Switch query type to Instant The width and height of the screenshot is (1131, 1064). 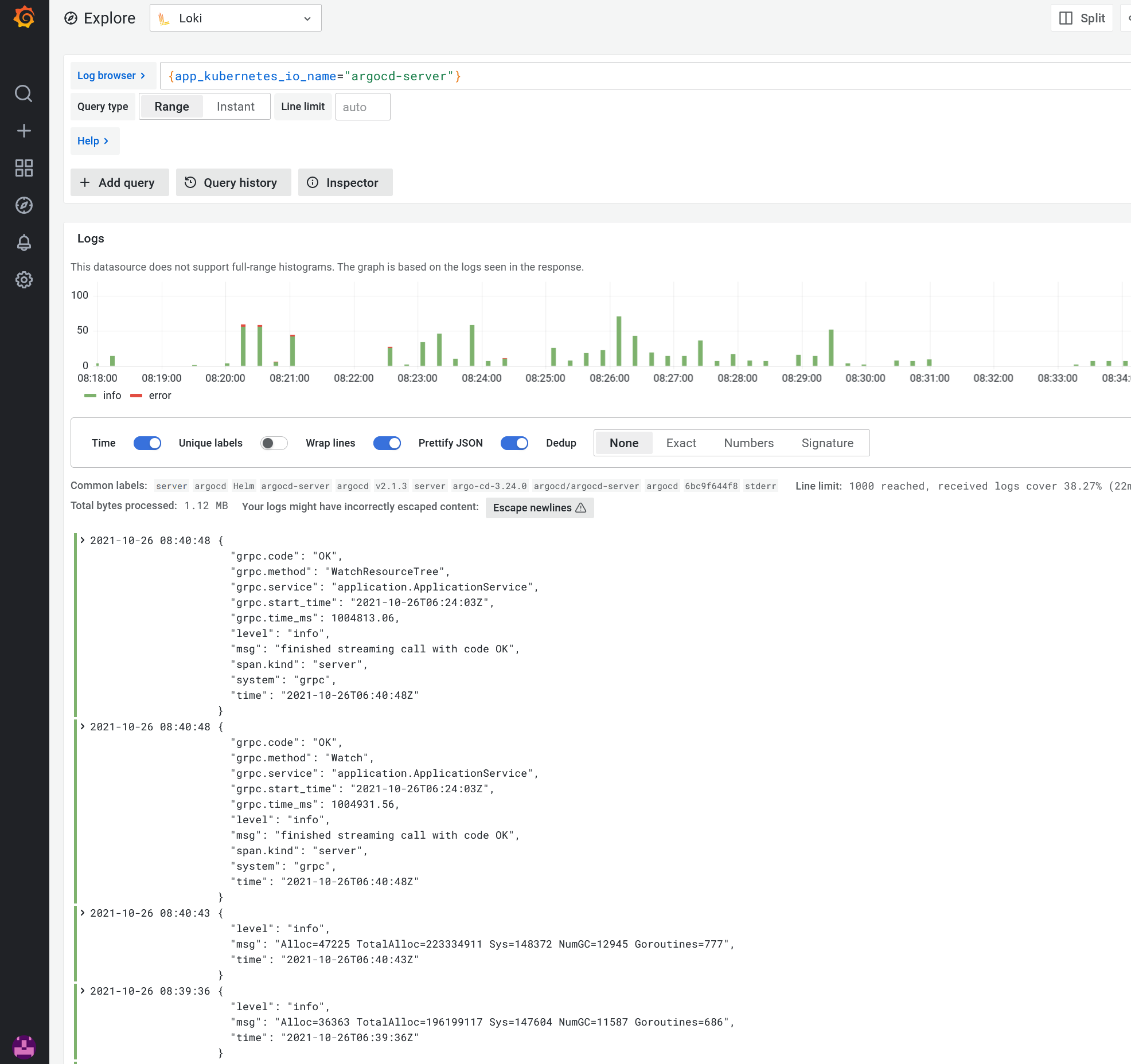pos(235,106)
